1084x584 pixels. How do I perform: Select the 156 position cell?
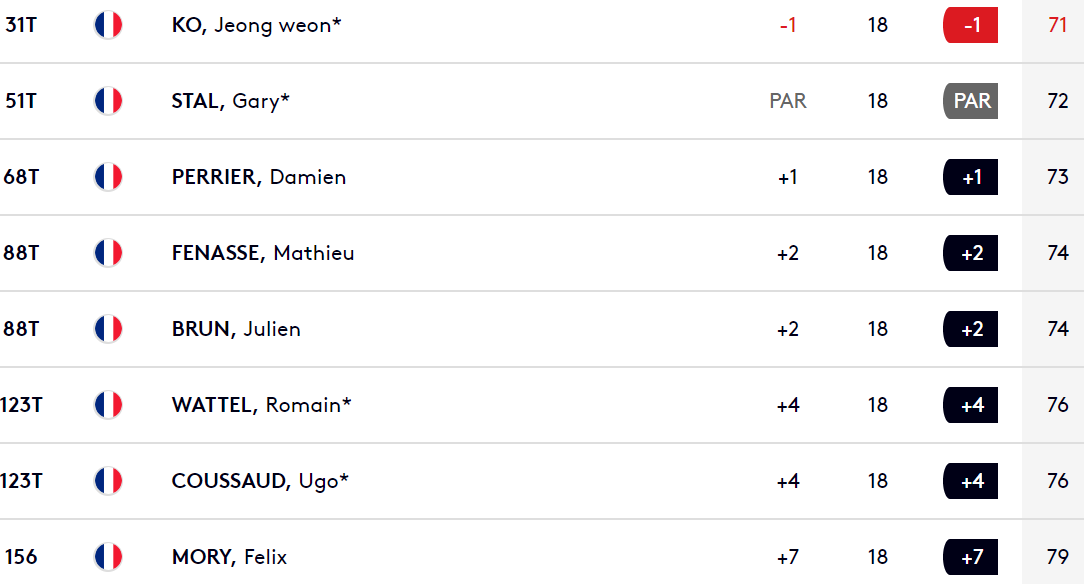[x=21, y=557]
